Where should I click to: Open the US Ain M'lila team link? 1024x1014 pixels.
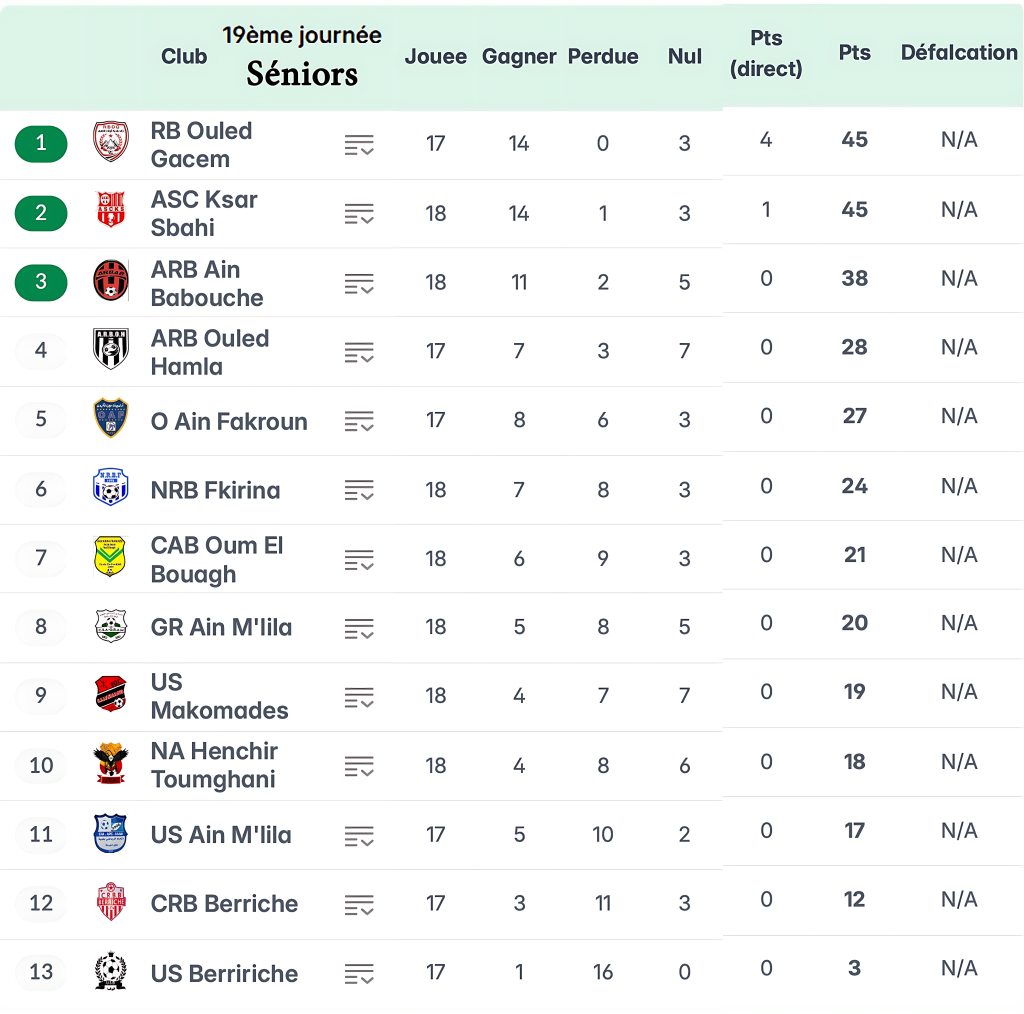pyautogui.click(x=221, y=835)
